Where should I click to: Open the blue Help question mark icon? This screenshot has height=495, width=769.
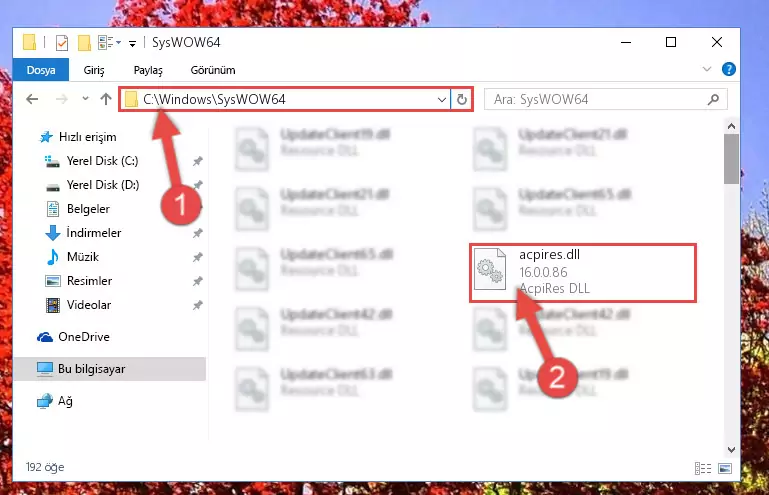[x=728, y=69]
